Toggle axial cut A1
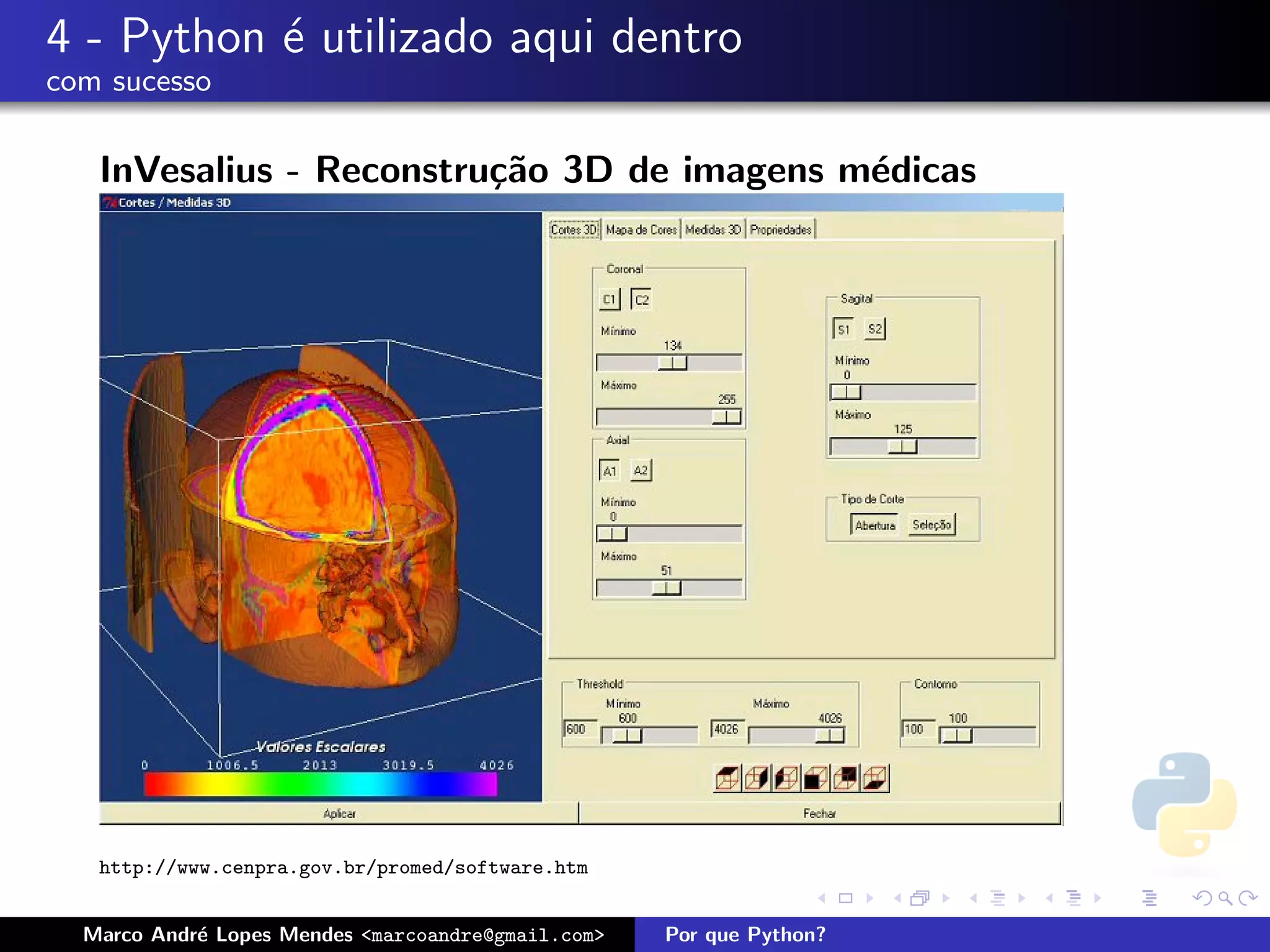Image resolution: width=1270 pixels, height=952 pixels. 610,470
